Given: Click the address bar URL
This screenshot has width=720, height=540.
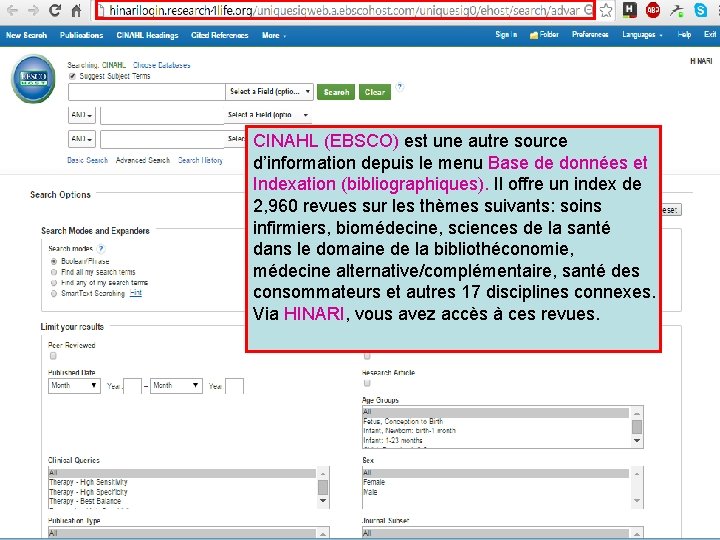Looking at the screenshot, I should 345,10.
